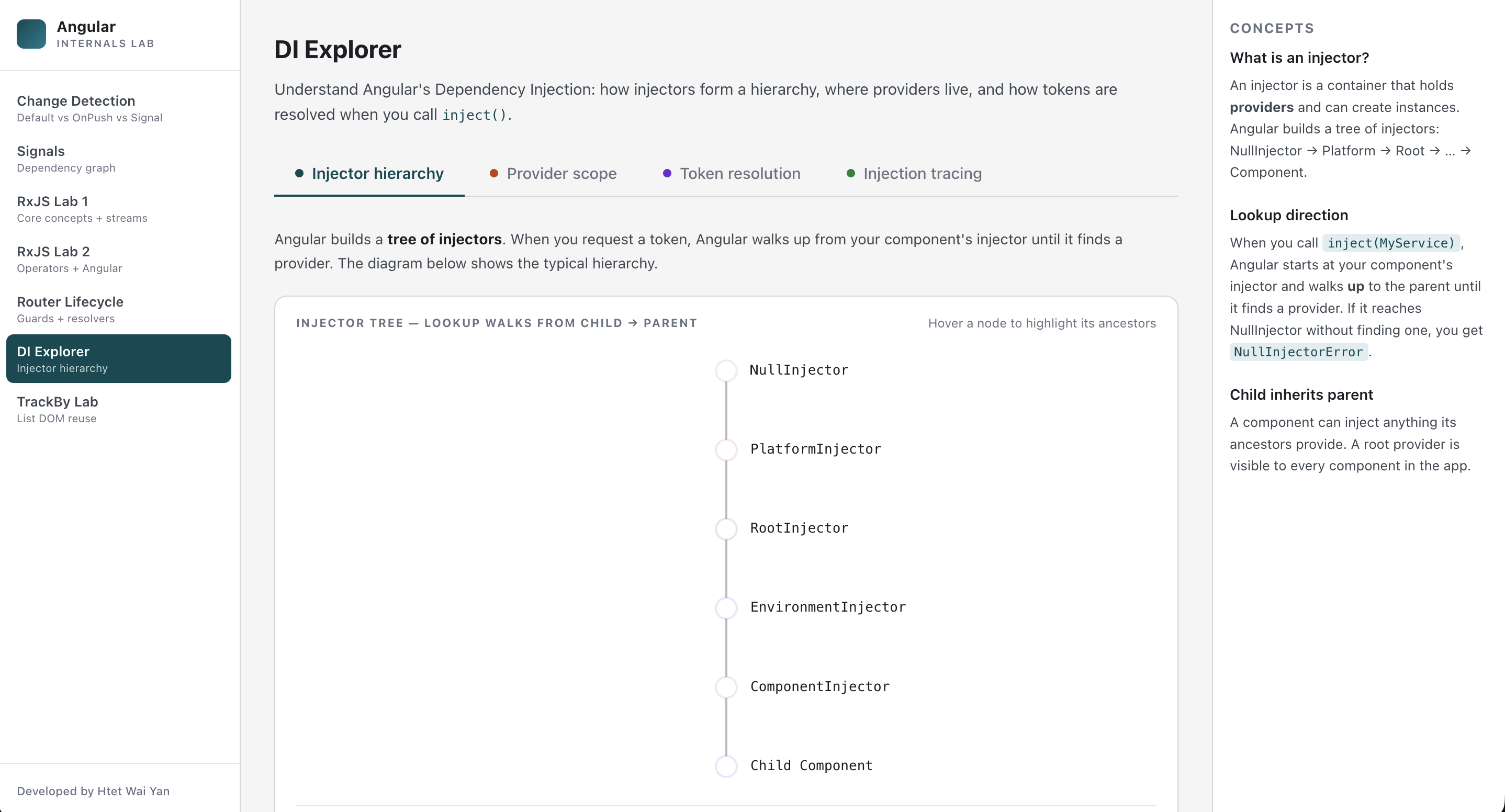Click 'Developed by Htet Wai Yan' footer
Viewport: 1505px width, 812px height.
click(x=94, y=791)
